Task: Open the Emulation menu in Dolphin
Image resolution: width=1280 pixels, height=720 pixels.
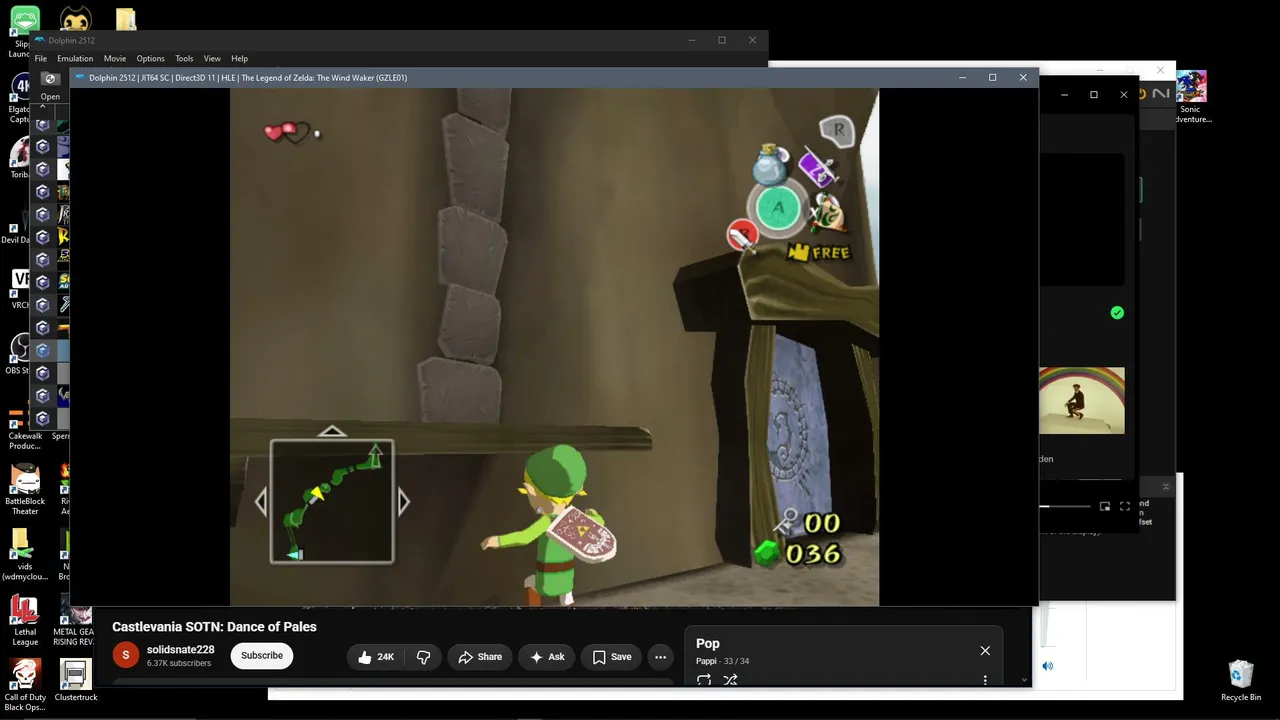Action: 75,59
